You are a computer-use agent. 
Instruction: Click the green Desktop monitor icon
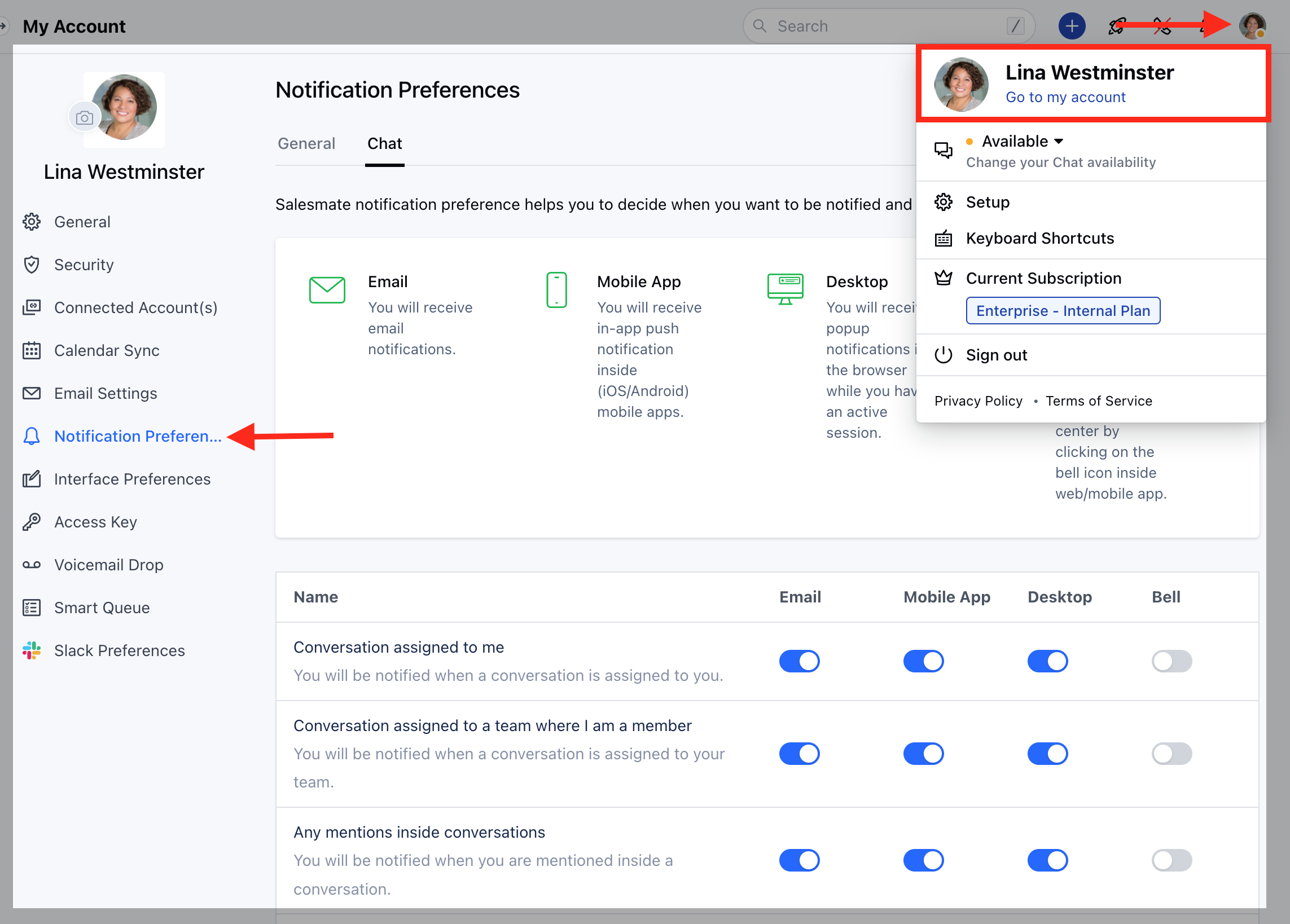[x=786, y=289]
